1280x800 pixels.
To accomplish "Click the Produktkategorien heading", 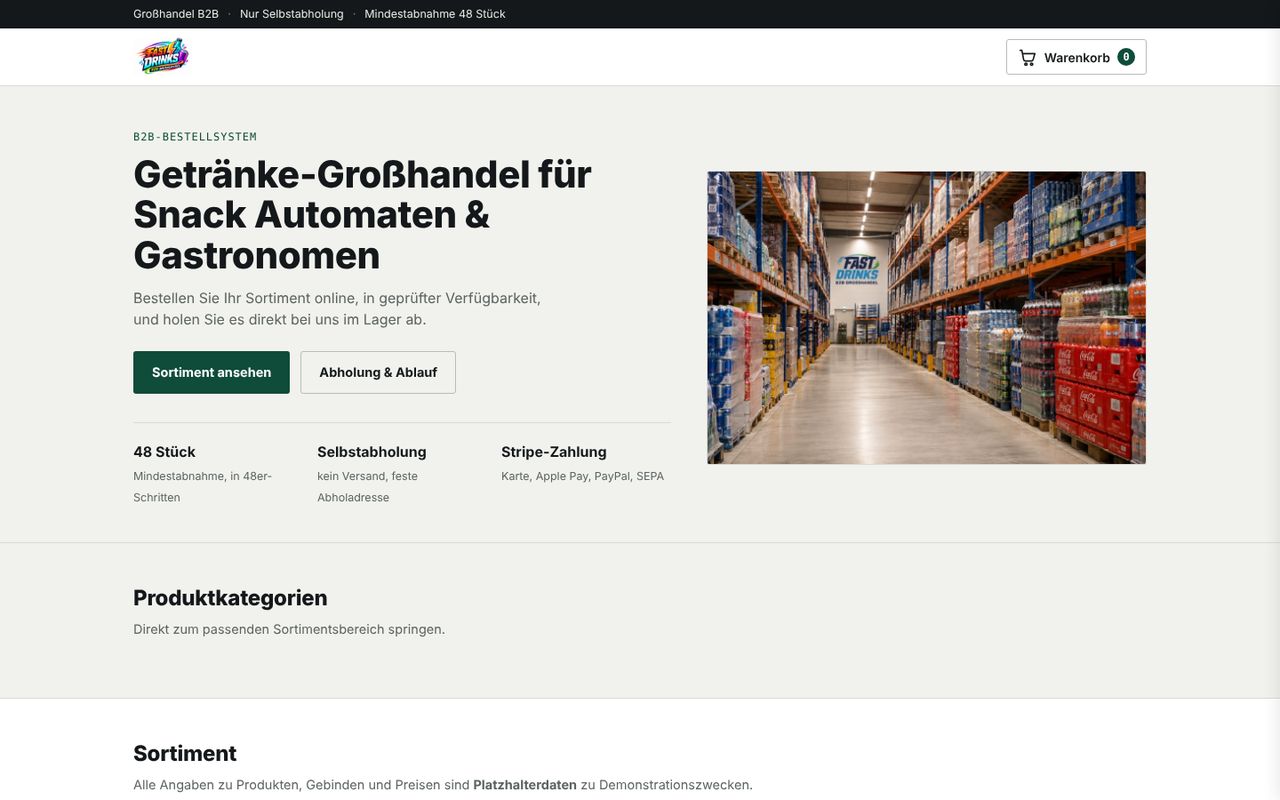I will 230,598.
